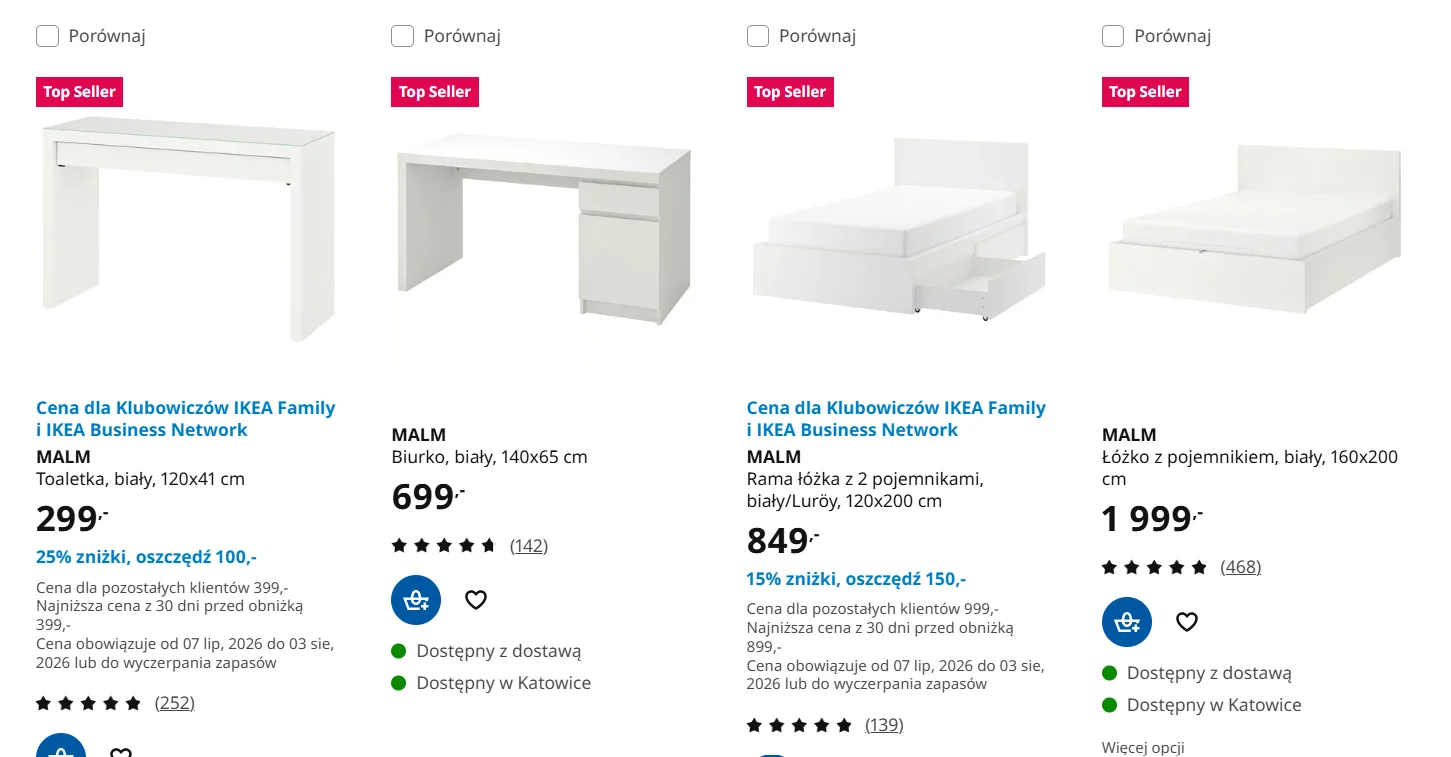View 468 reviews of storage bed

(x=1241, y=567)
